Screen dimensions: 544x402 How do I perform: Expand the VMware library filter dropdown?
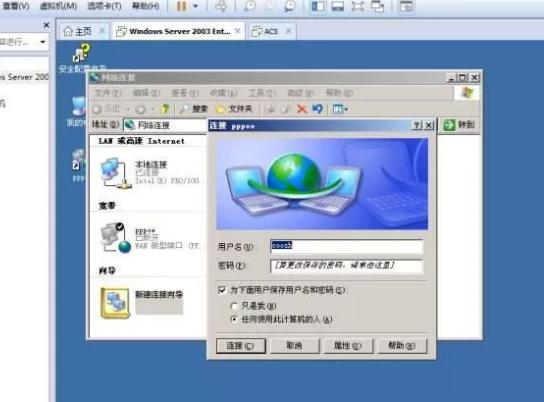click(x=43, y=42)
